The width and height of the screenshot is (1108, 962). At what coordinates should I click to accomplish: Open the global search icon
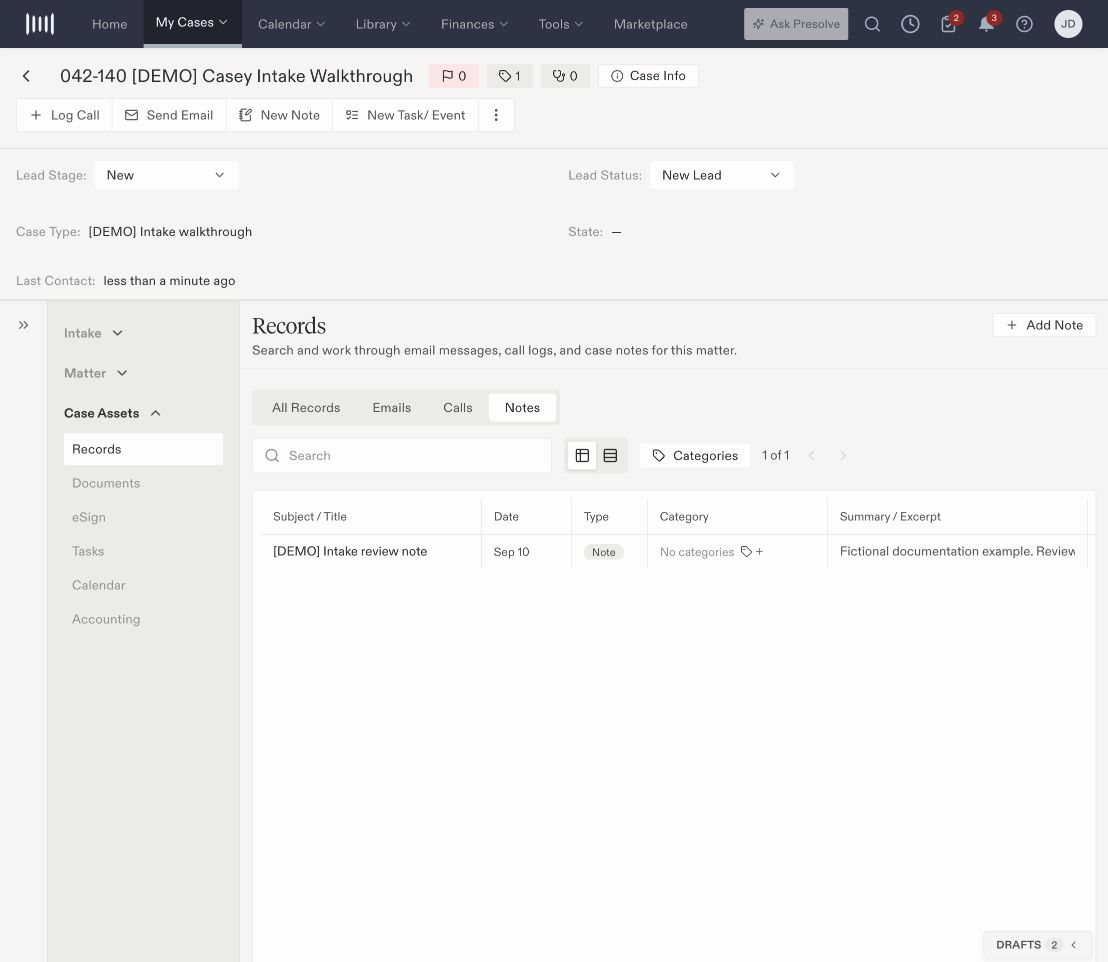(872, 24)
